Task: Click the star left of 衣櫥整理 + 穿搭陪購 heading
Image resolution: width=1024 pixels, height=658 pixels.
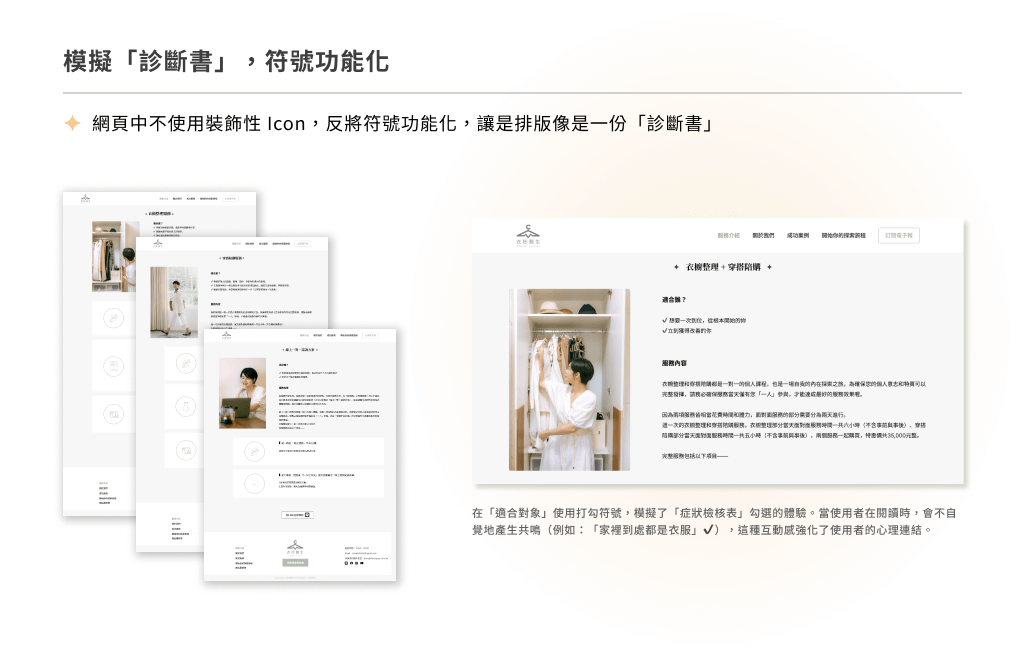Action: point(677,267)
